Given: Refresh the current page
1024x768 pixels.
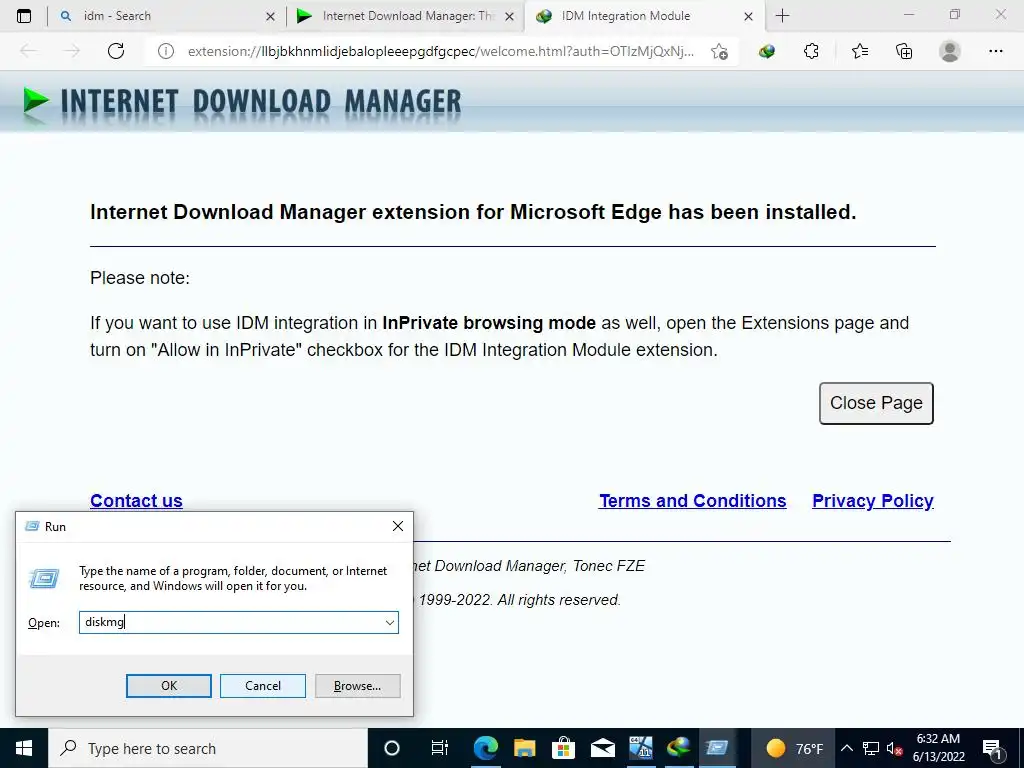Looking at the screenshot, I should [116, 51].
